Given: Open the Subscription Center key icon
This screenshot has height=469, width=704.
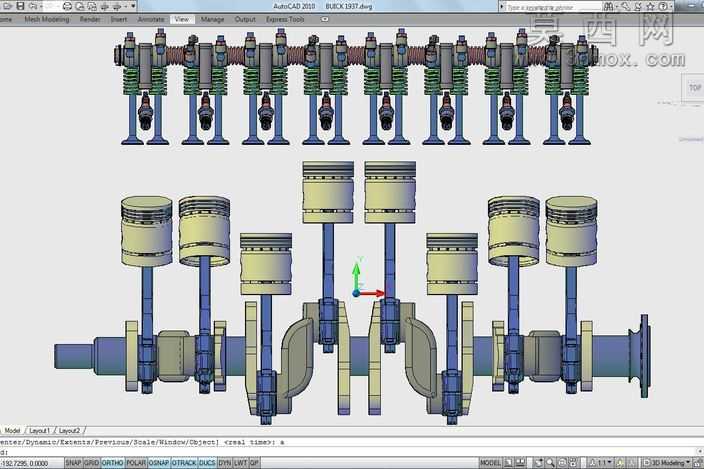Looking at the screenshot, I should [x=625, y=6].
